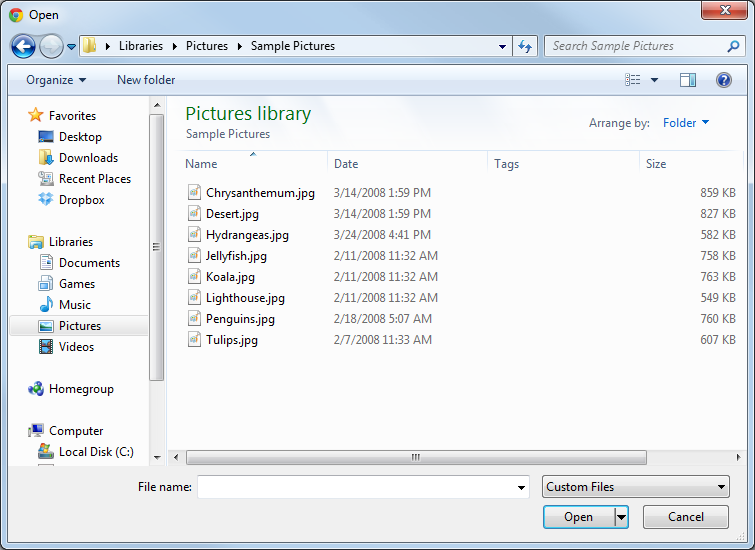Click the navigation pane vertical scrollbar thumb
The width and height of the screenshot is (755, 550).
pyautogui.click(x=156, y=248)
